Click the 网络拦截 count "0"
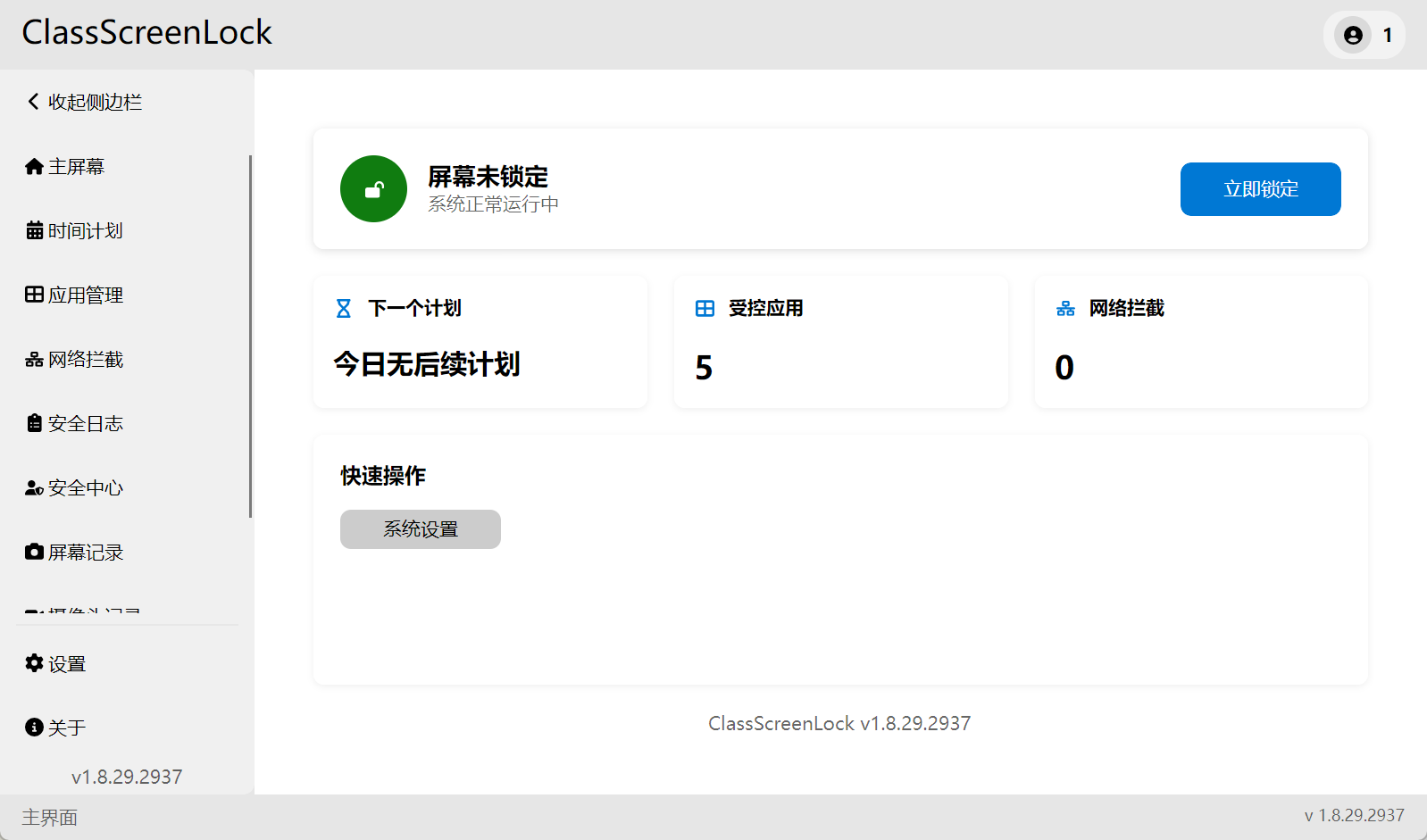This screenshot has width=1427, height=840. click(x=1064, y=368)
